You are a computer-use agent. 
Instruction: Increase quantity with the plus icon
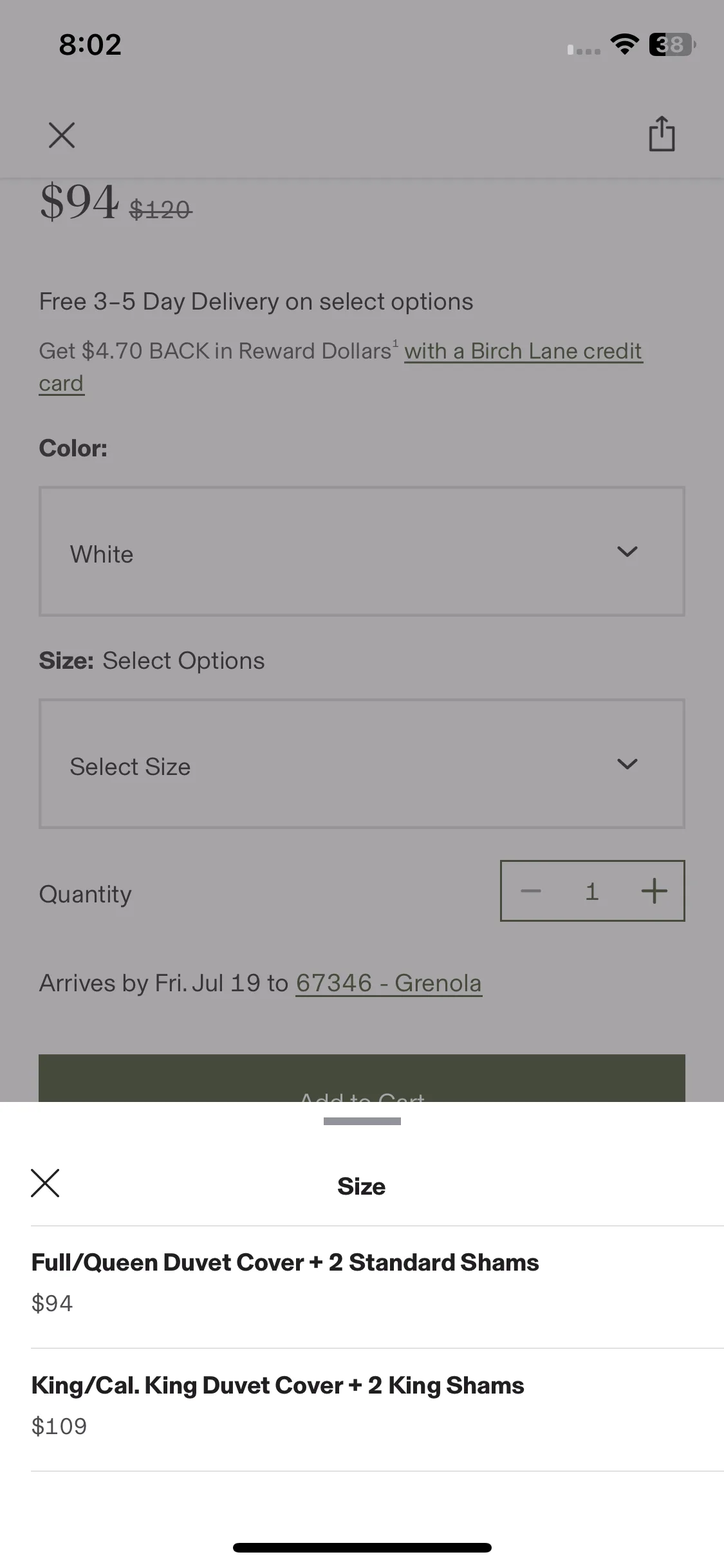pos(654,891)
